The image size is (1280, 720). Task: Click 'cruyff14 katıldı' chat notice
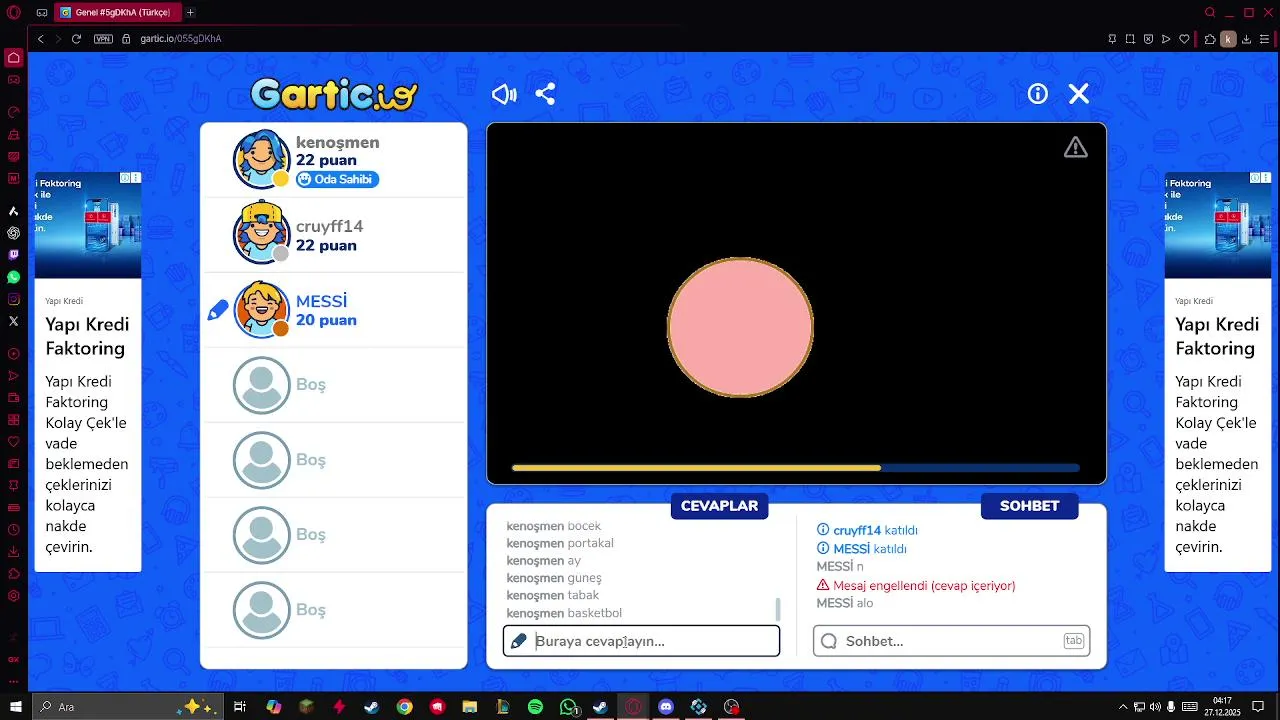pos(867,531)
